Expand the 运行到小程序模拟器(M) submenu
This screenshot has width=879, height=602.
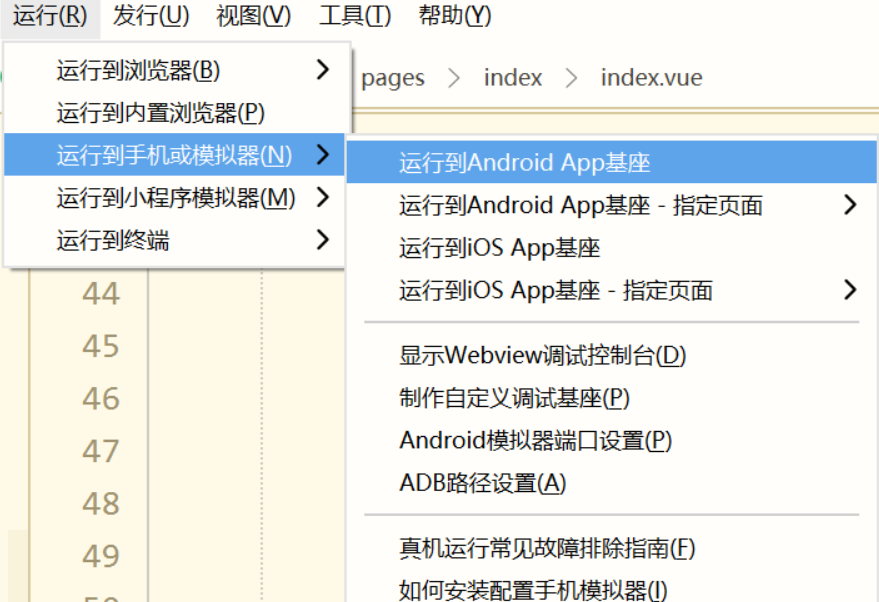tap(175, 198)
